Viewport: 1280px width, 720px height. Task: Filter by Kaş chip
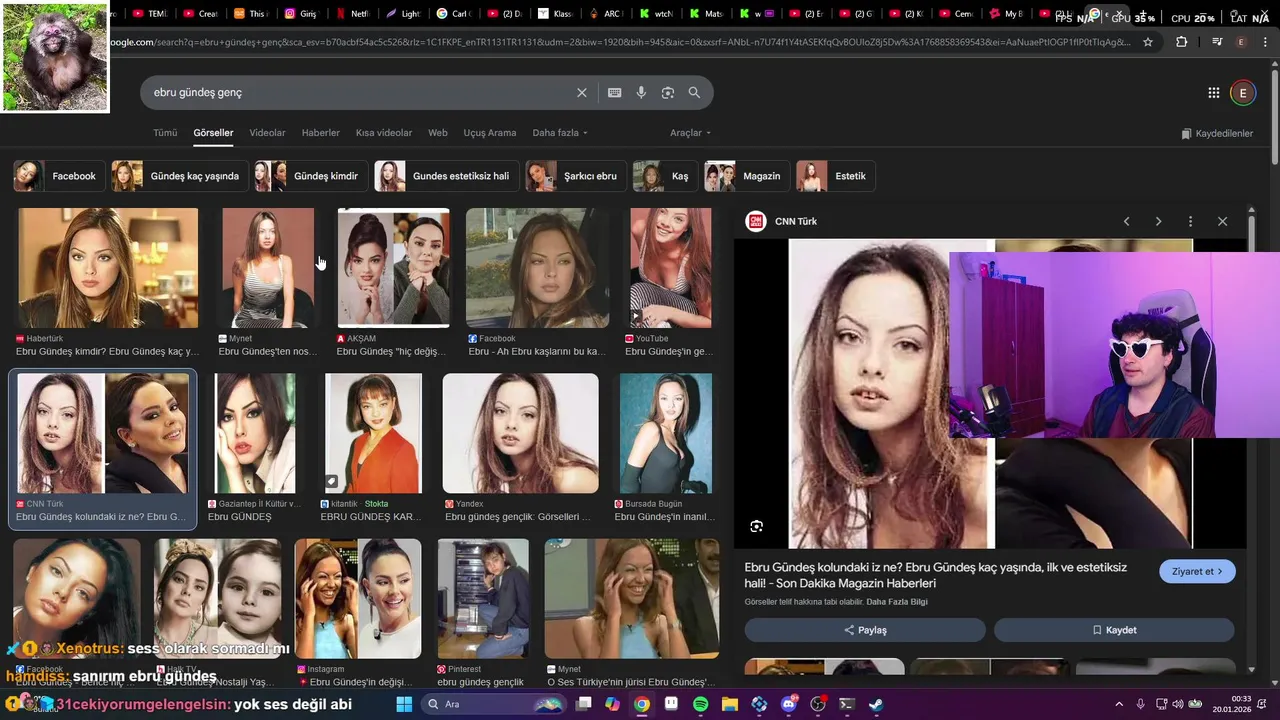665,176
